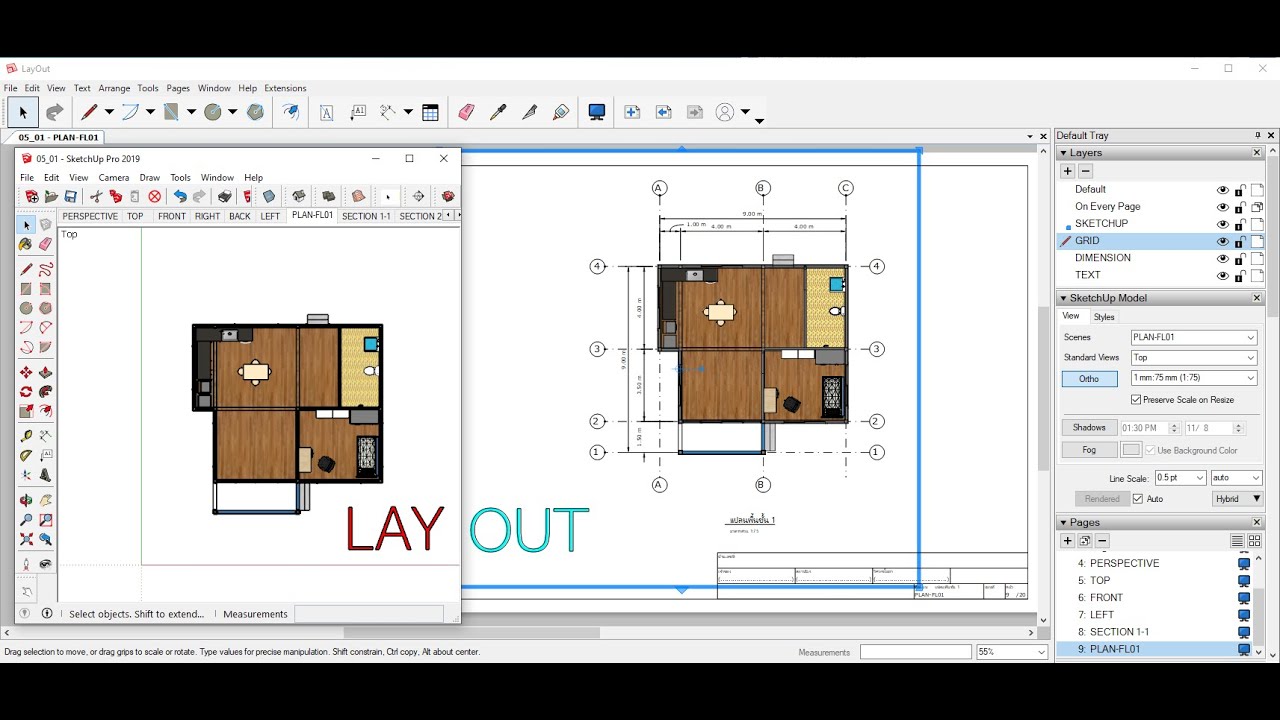Hide the DIMENSION layer
This screenshot has width=1280, height=720.
tap(1222, 258)
